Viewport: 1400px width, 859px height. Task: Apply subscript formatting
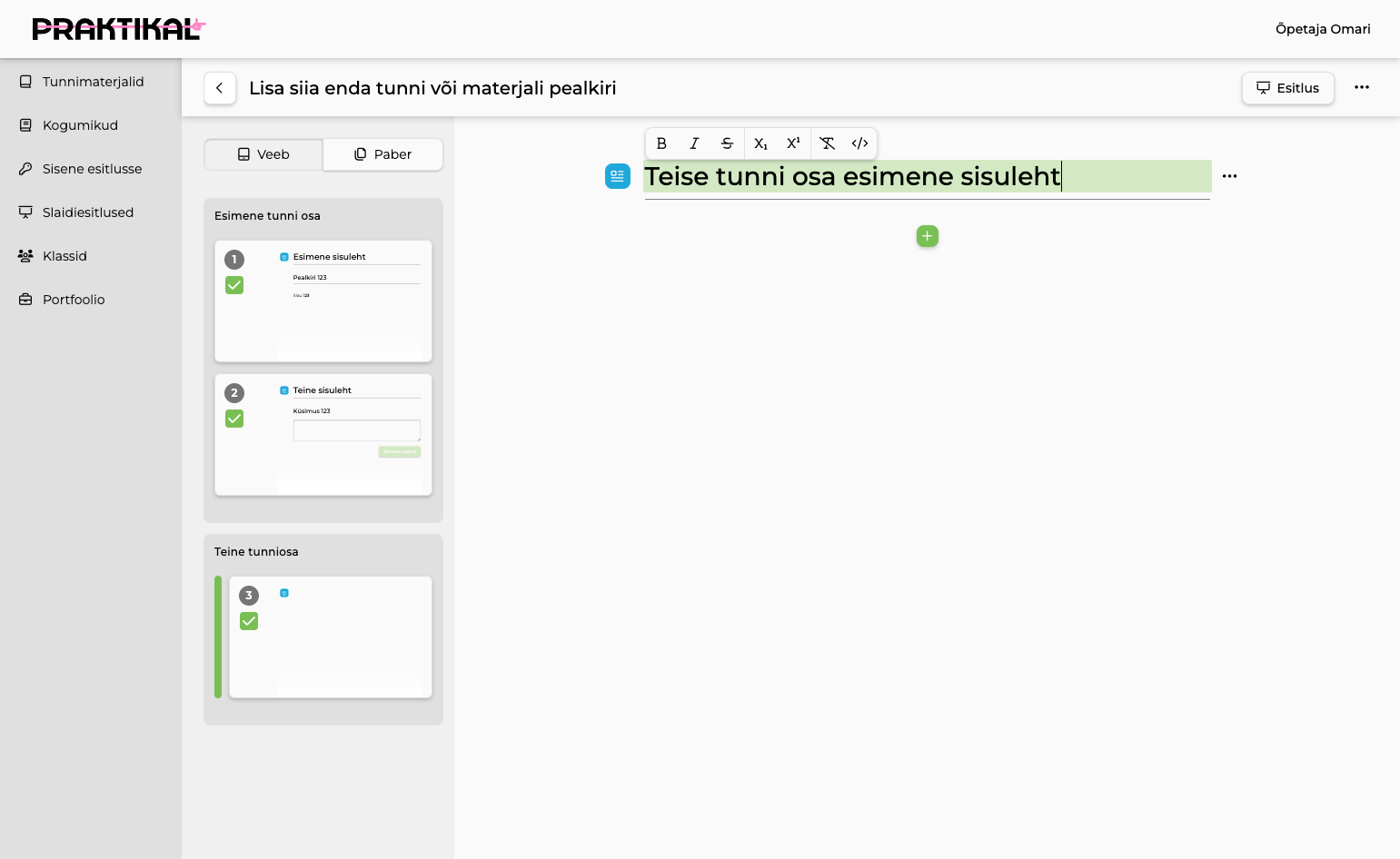click(760, 143)
